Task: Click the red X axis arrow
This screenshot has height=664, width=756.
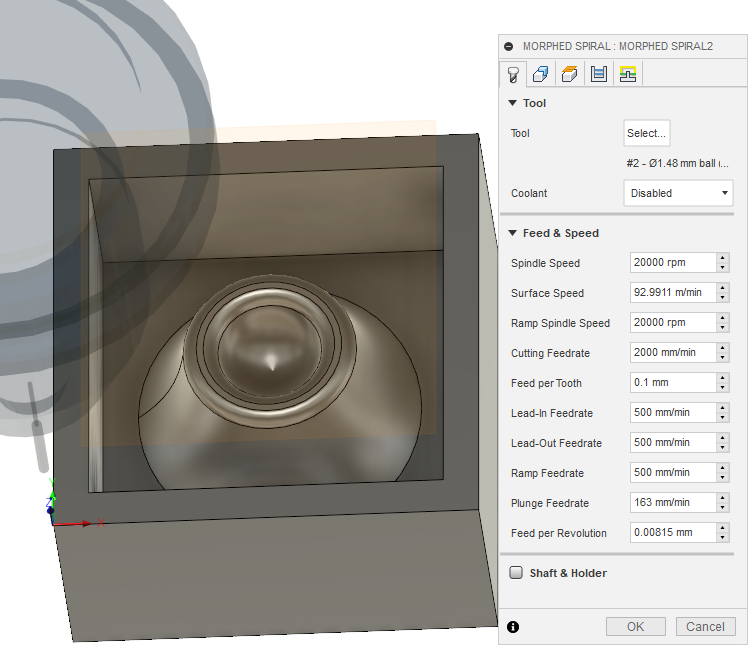Action: pyautogui.click(x=75, y=523)
